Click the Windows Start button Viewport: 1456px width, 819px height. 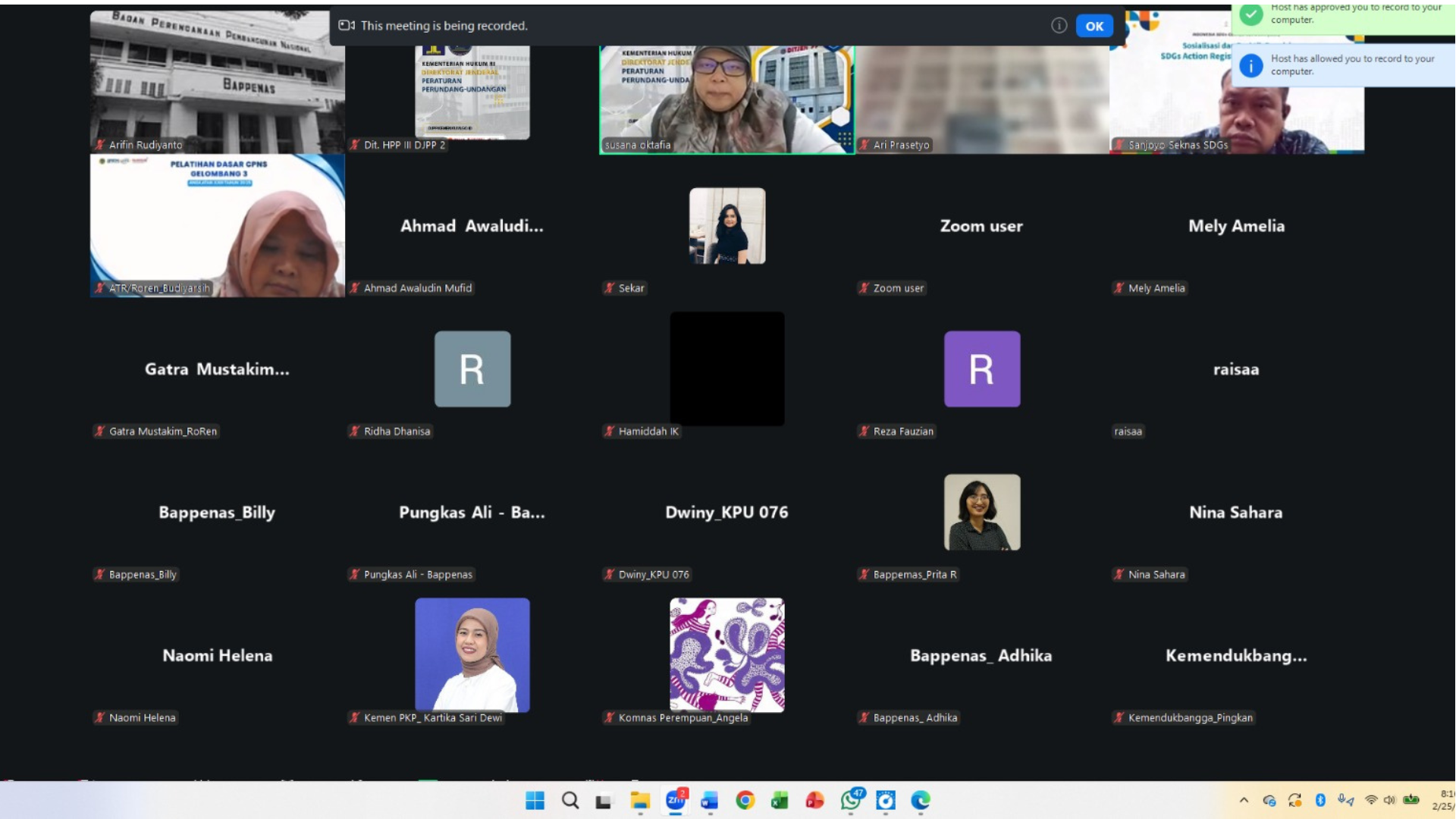tap(535, 800)
